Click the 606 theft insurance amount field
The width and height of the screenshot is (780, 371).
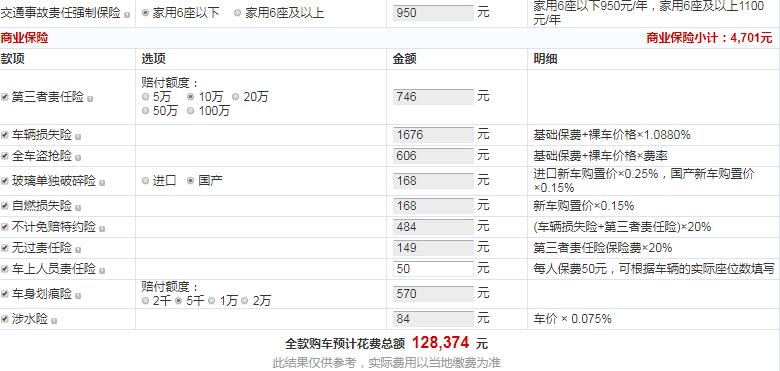(433, 156)
